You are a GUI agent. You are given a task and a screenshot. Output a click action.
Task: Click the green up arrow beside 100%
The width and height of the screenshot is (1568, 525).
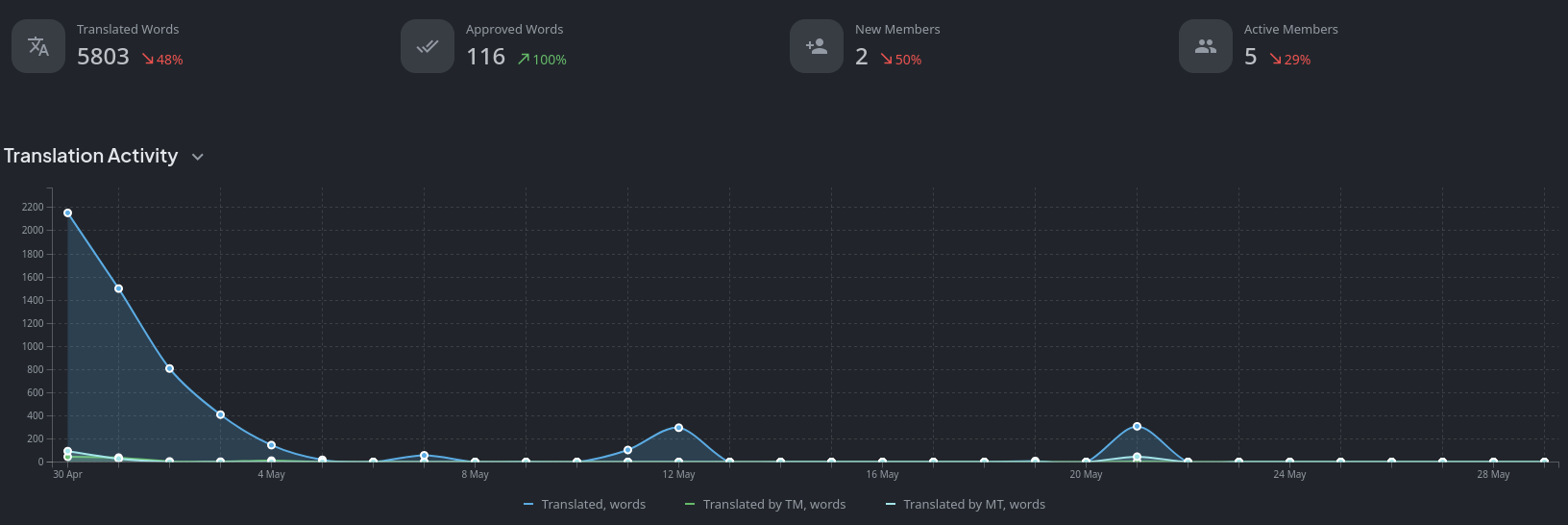tap(524, 60)
